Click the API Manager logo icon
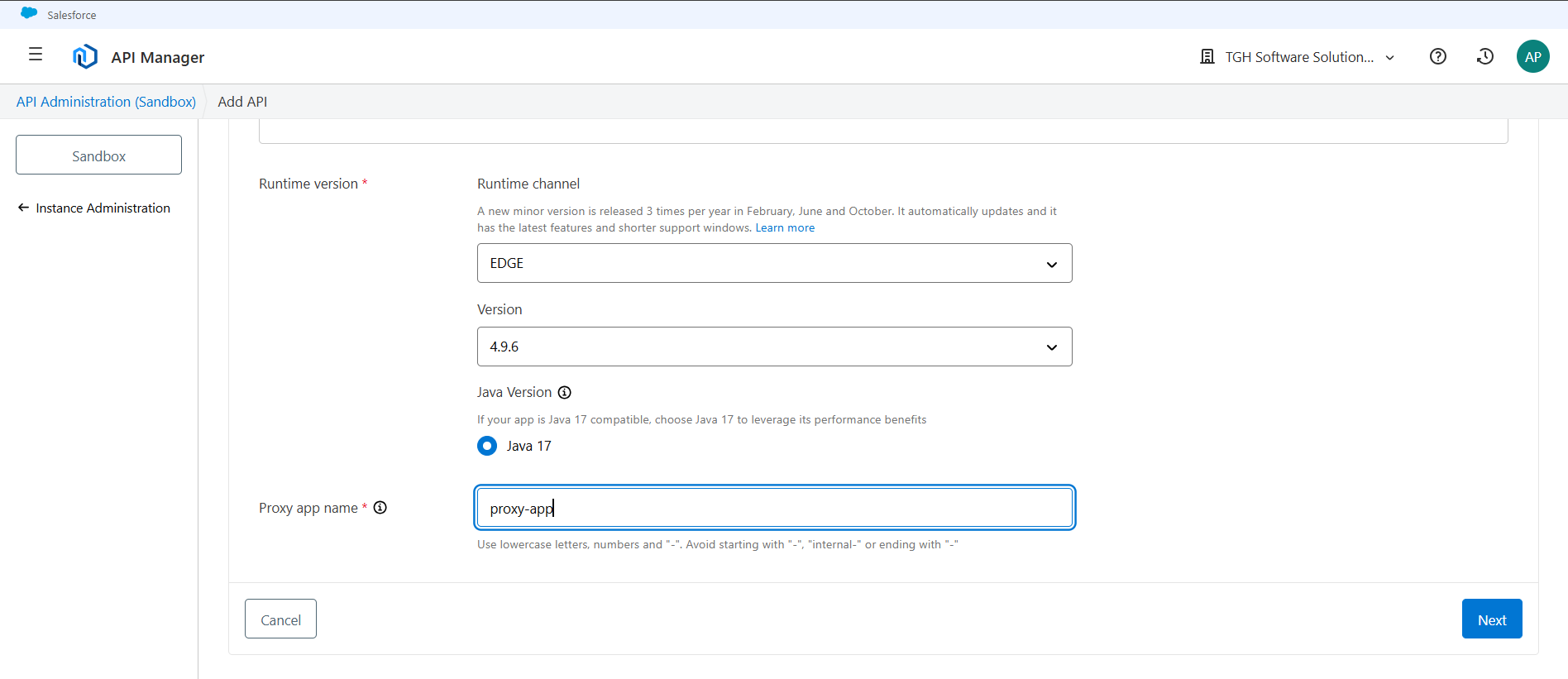This screenshot has width=1568, height=679. [85, 56]
